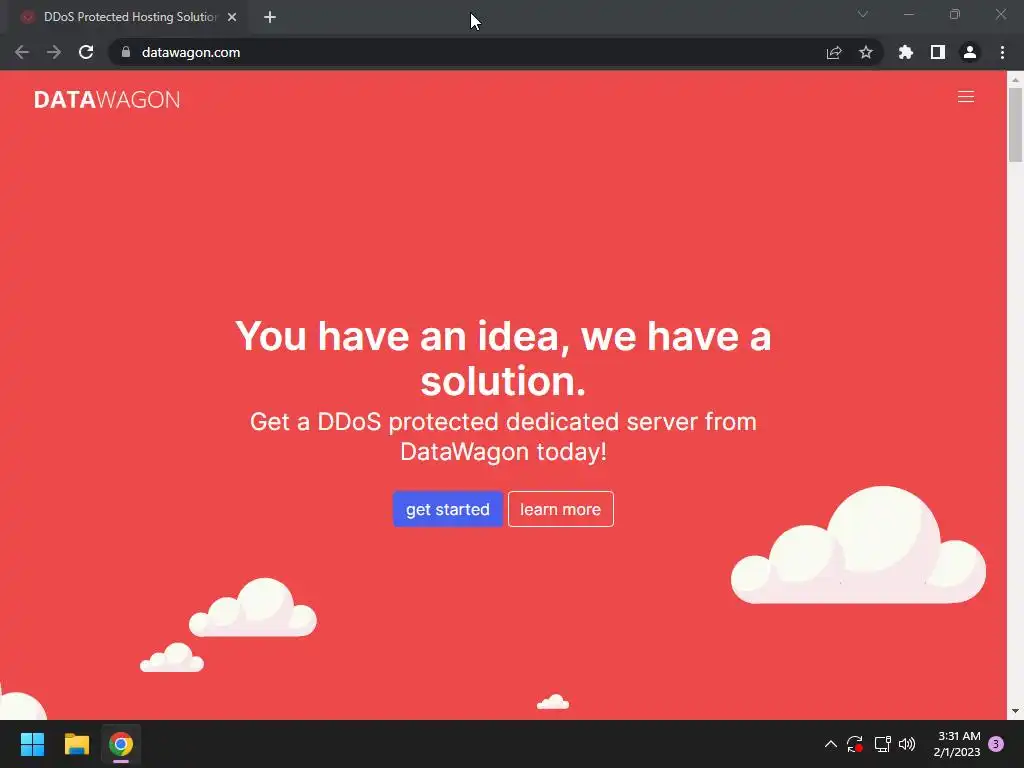1024x768 pixels.
Task: Click the learn more button
Action: pyautogui.click(x=560, y=509)
